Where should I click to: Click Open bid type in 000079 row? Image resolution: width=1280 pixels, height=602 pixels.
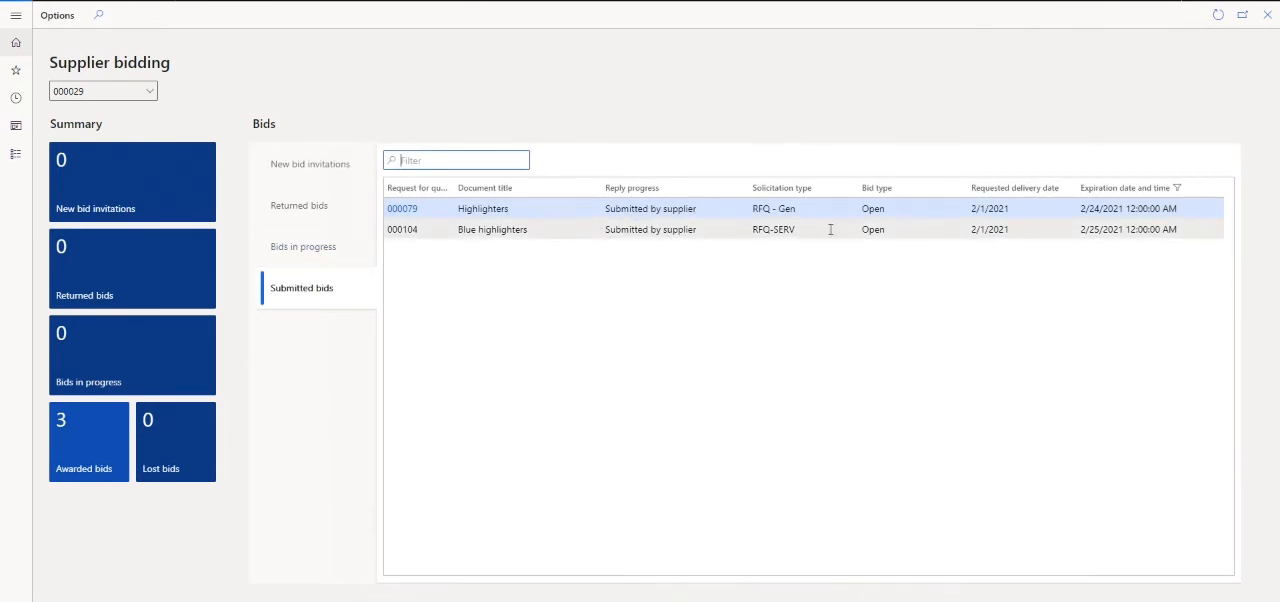coord(873,209)
